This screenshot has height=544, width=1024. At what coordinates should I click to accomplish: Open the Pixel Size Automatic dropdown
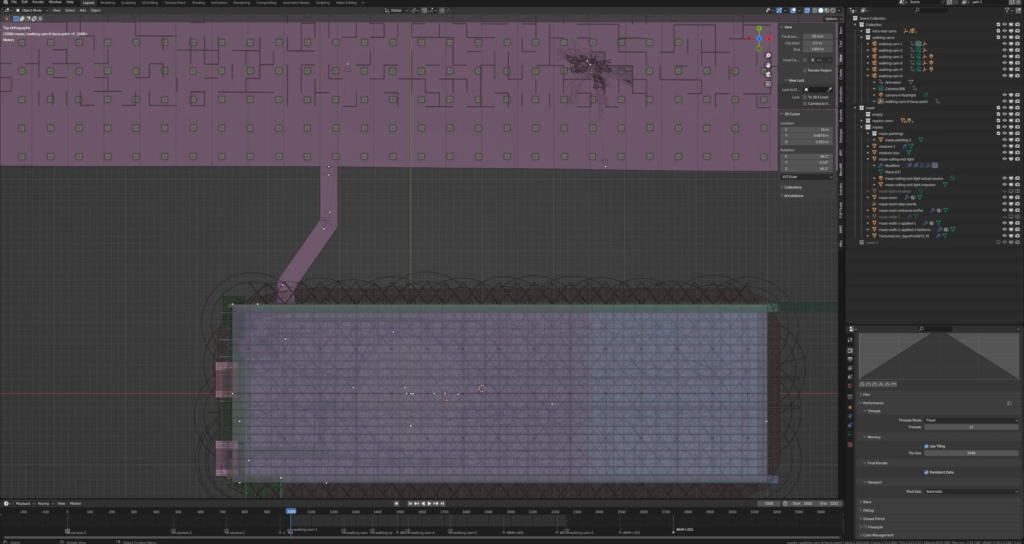point(970,491)
